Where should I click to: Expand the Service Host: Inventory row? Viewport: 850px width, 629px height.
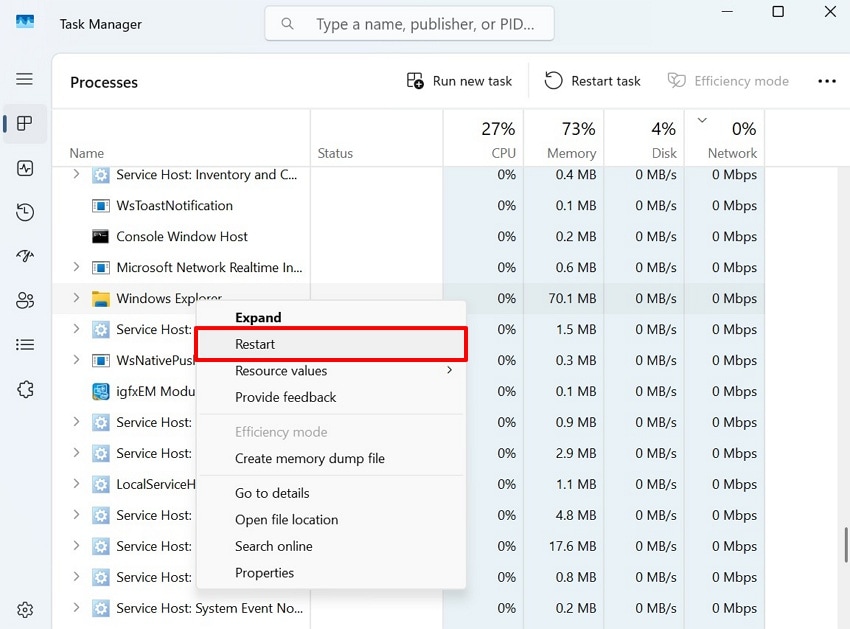coord(76,174)
